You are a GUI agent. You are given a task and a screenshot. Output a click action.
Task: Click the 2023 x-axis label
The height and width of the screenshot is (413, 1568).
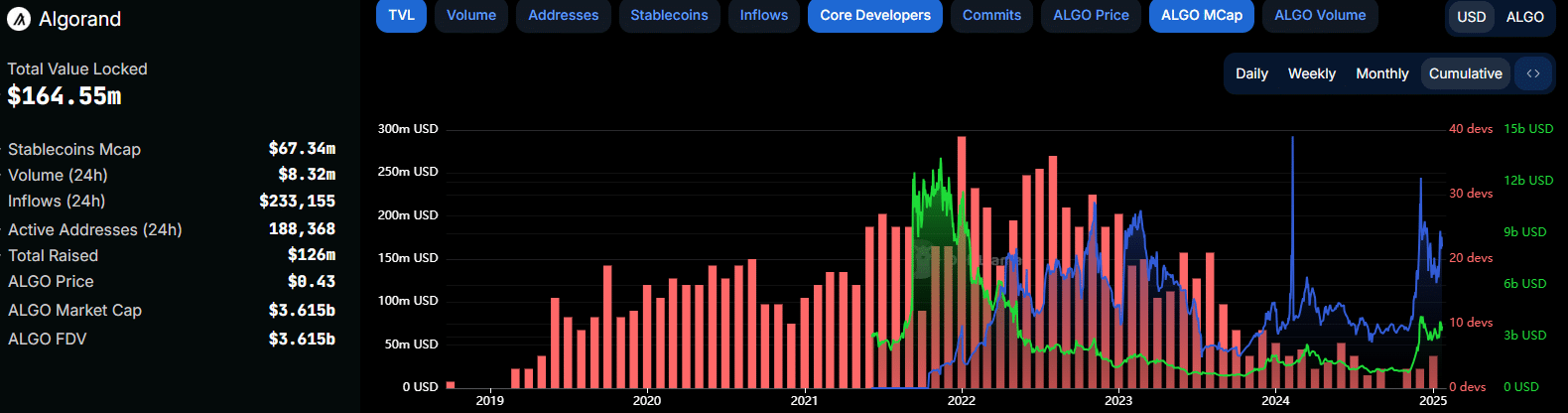click(1118, 401)
